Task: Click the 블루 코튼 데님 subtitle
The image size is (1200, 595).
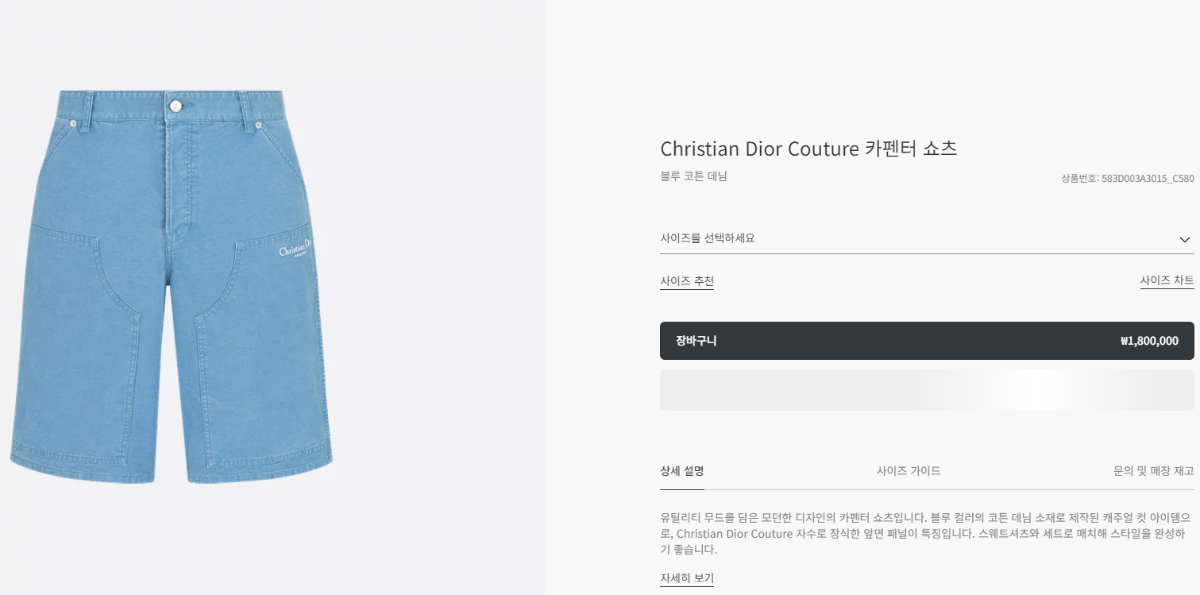Action: pos(694,176)
